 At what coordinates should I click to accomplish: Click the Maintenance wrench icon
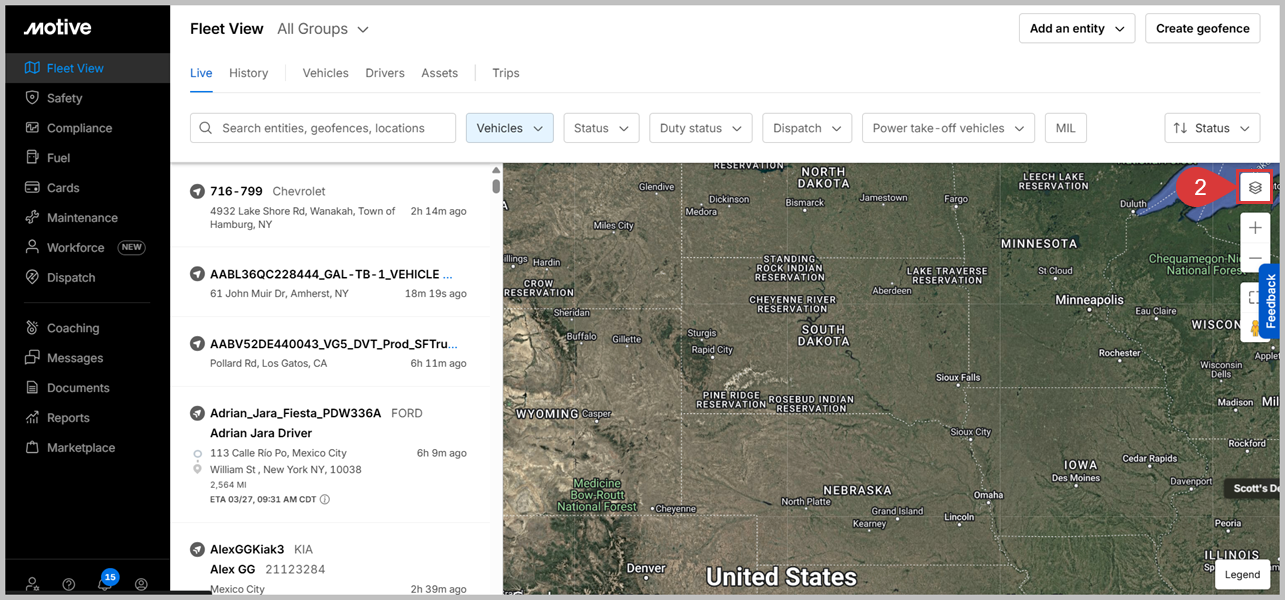click(32, 218)
